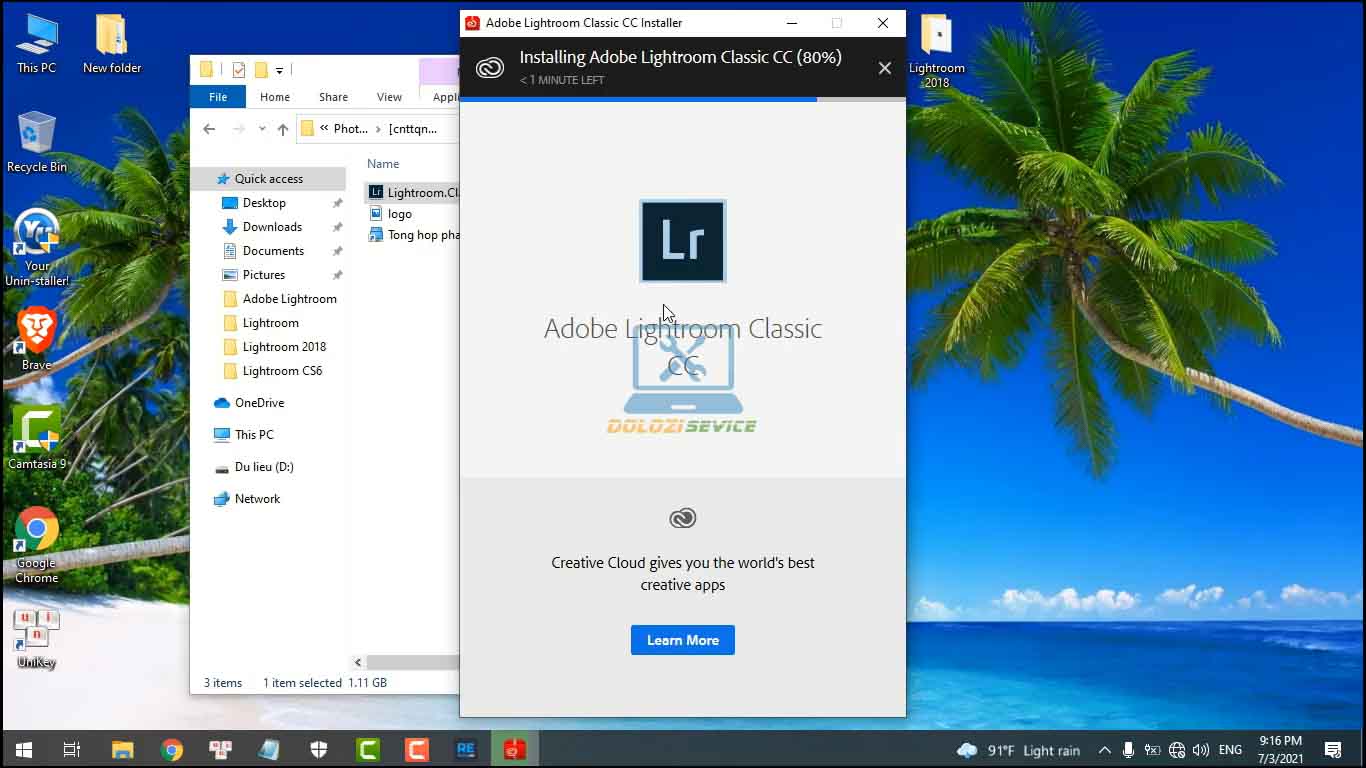The width and height of the screenshot is (1366, 768).
Task: Click the horizontal scrollbar at Explorer's bottom
Action: click(410, 662)
